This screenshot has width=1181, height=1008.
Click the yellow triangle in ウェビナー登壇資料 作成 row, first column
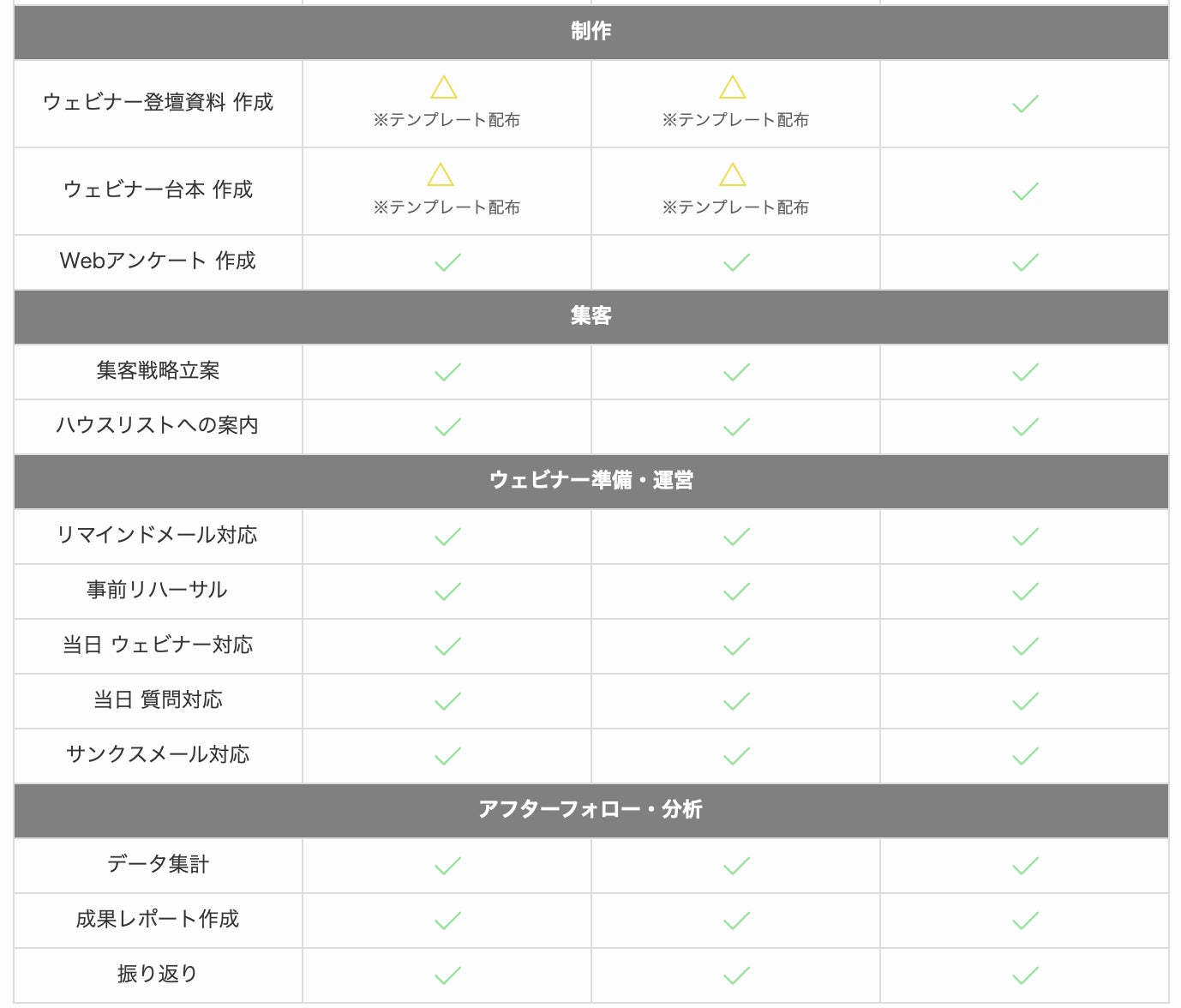click(443, 87)
